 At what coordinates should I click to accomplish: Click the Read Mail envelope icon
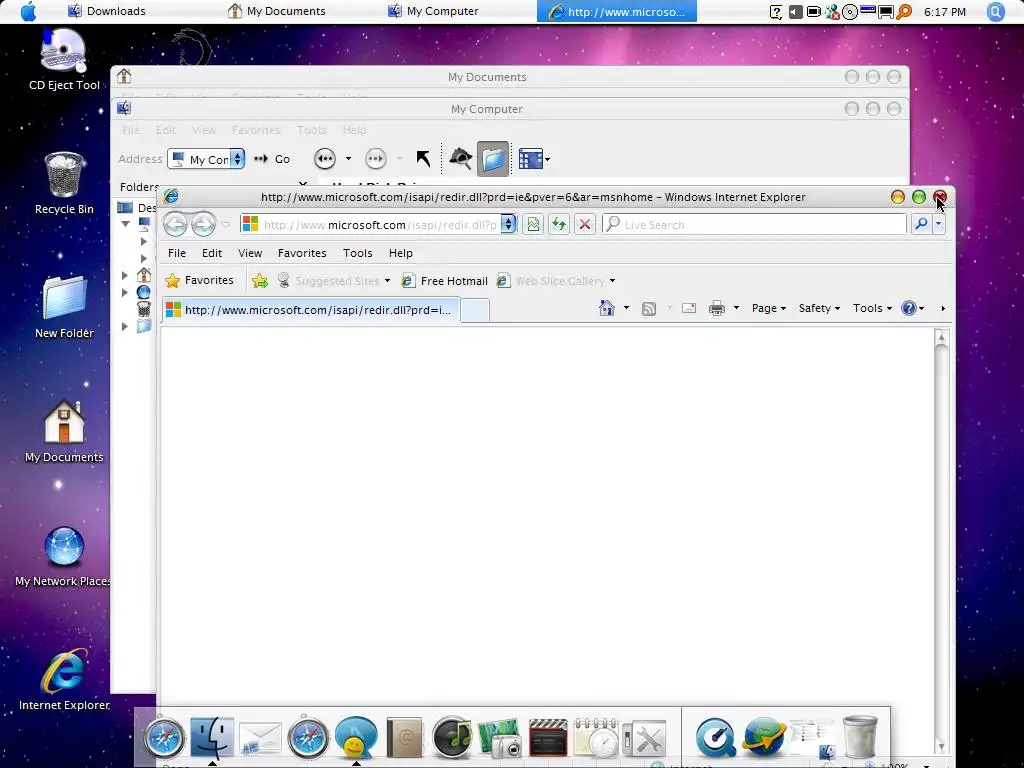[x=688, y=308]
